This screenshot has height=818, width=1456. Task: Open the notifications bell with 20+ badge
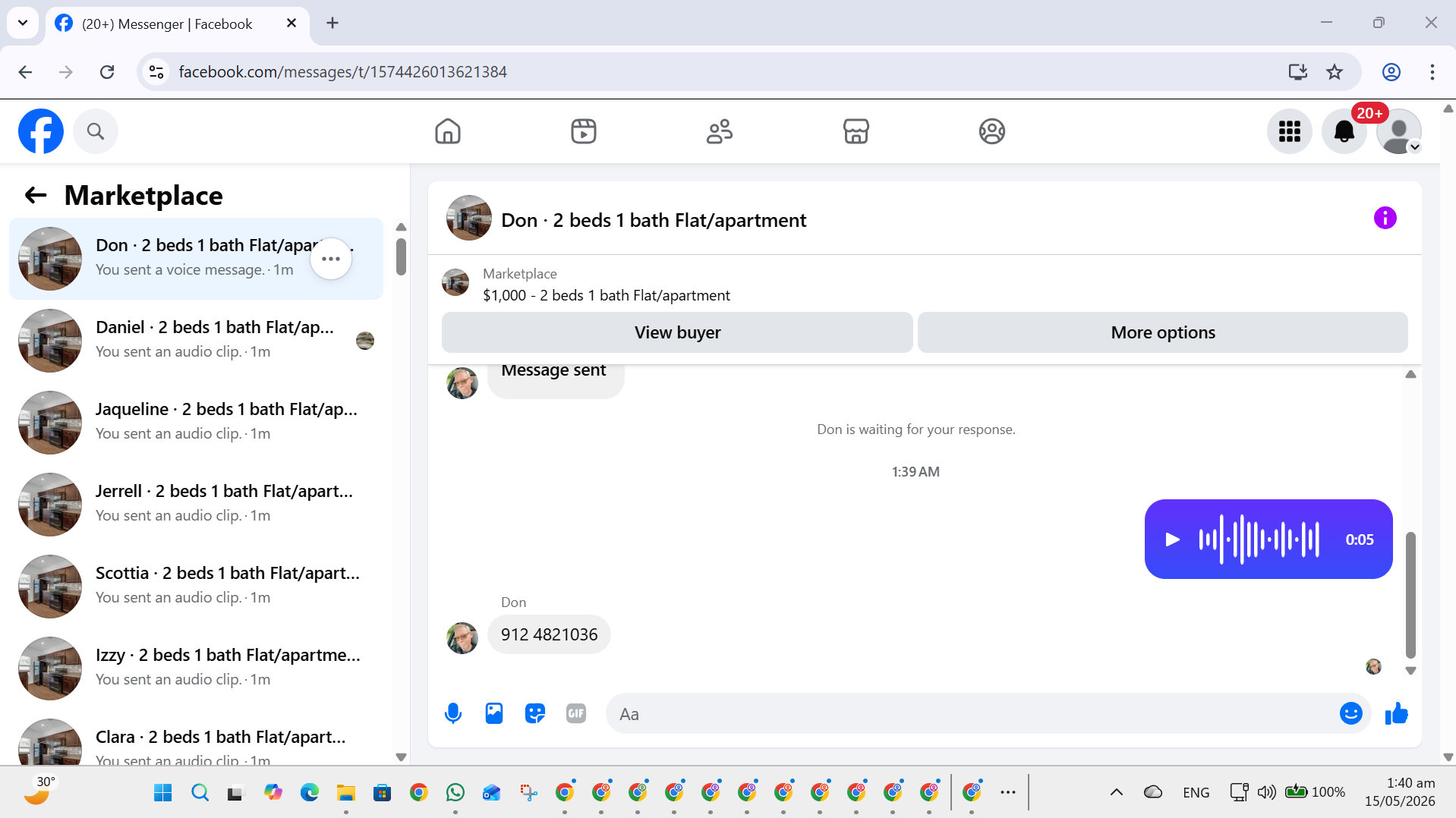[1344, 131]
